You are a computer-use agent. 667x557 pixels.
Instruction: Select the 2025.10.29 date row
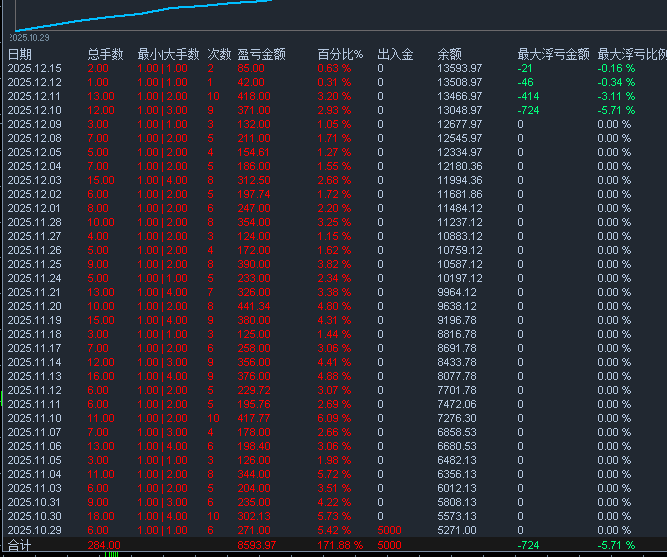[x=35, y=530]
